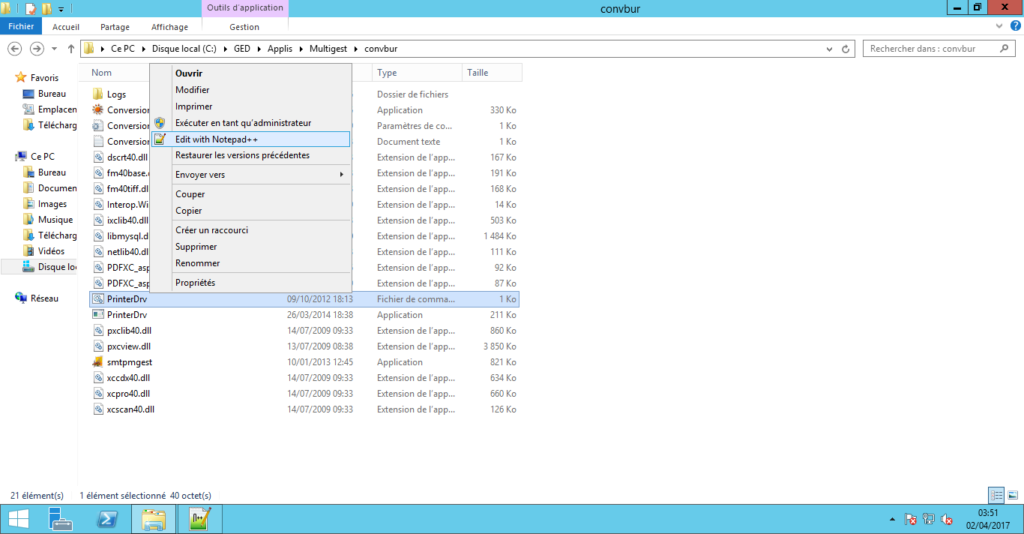
Task: Expand the ribbon with the chevron
Action: pos(1000,27)
